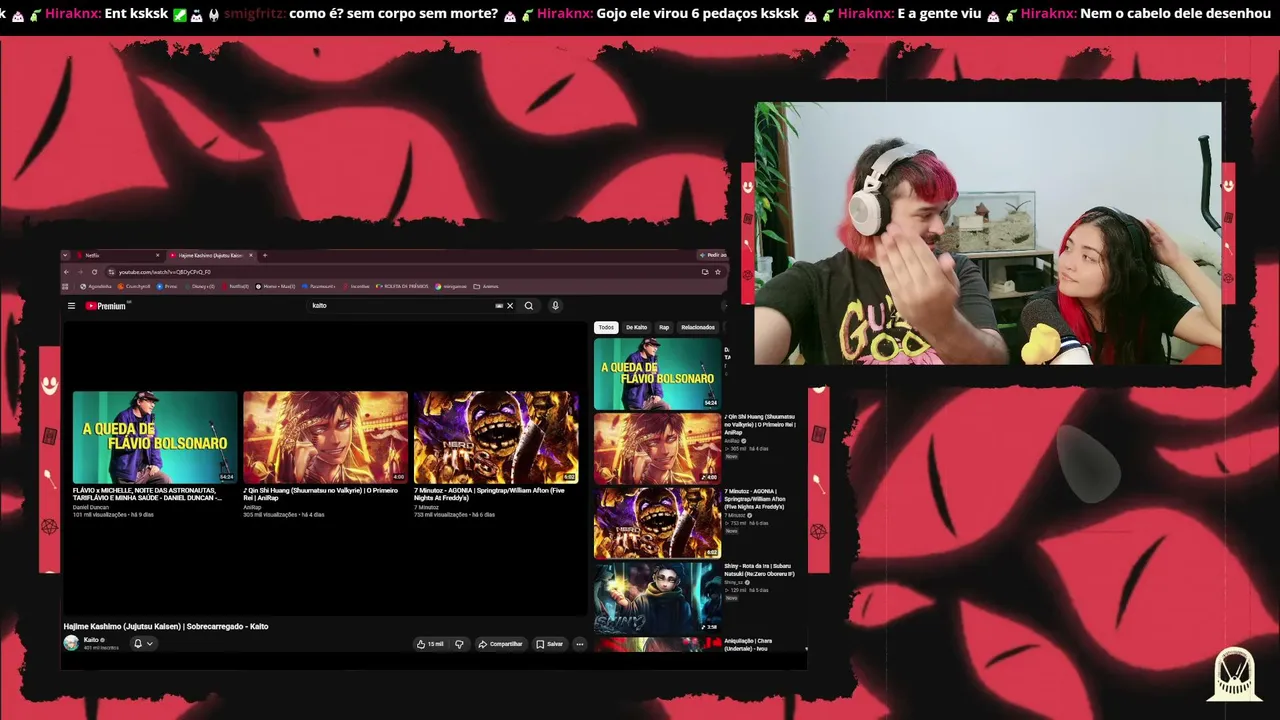Open the Prime bookmark
Screen dimensions: 1280x720
click(x=168, y=287)
